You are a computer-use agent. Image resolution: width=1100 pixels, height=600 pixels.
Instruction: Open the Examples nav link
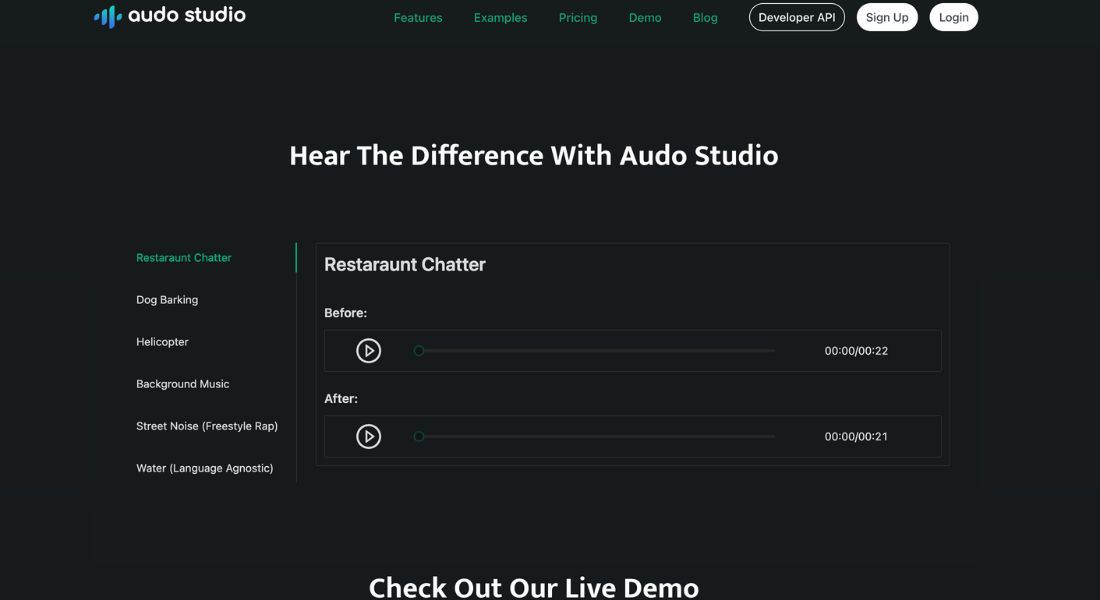click(500, 18)
